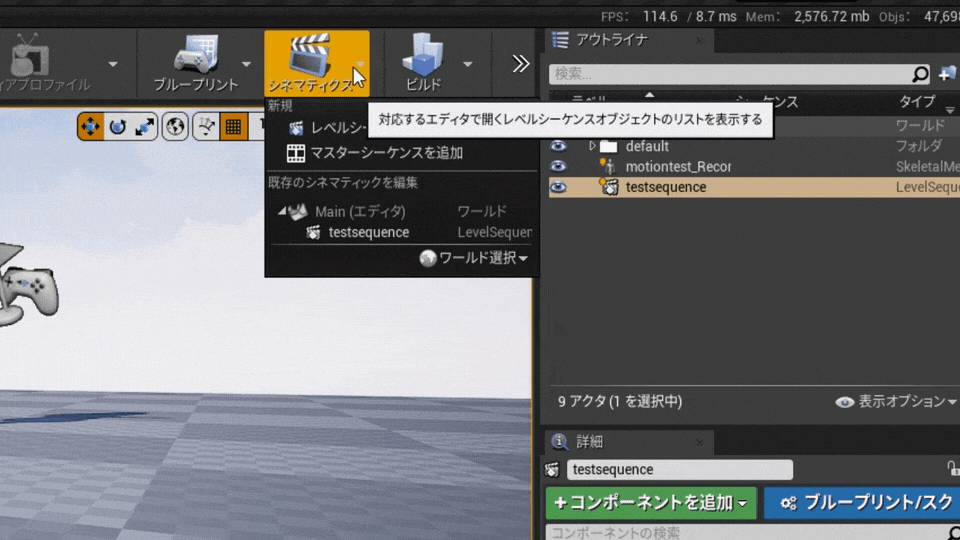Screen dimensions: 960x540
Task: Select testsequence row in Outliner
Action: click(x=754, y=187)
